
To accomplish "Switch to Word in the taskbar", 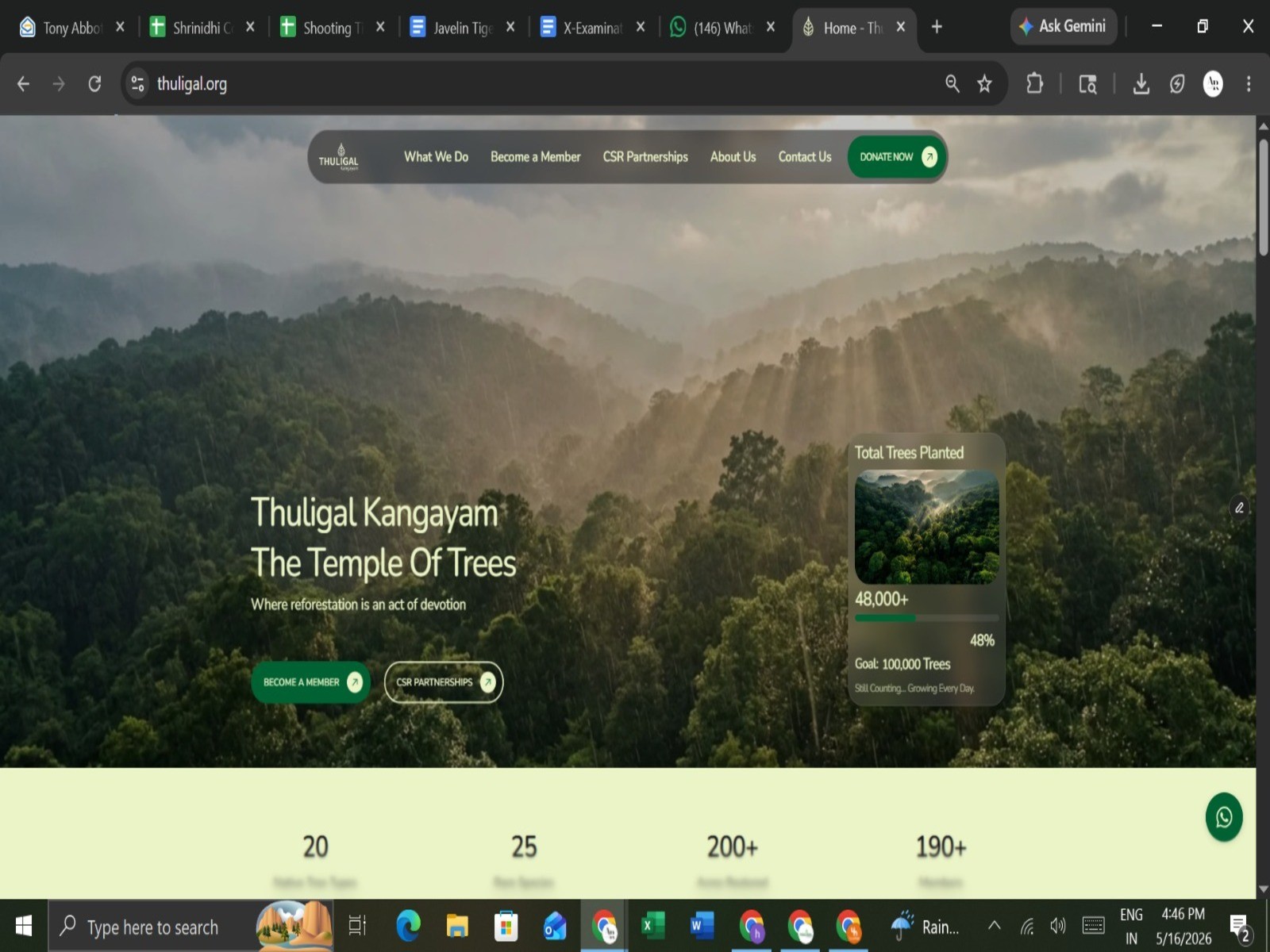I will [702, 926].
